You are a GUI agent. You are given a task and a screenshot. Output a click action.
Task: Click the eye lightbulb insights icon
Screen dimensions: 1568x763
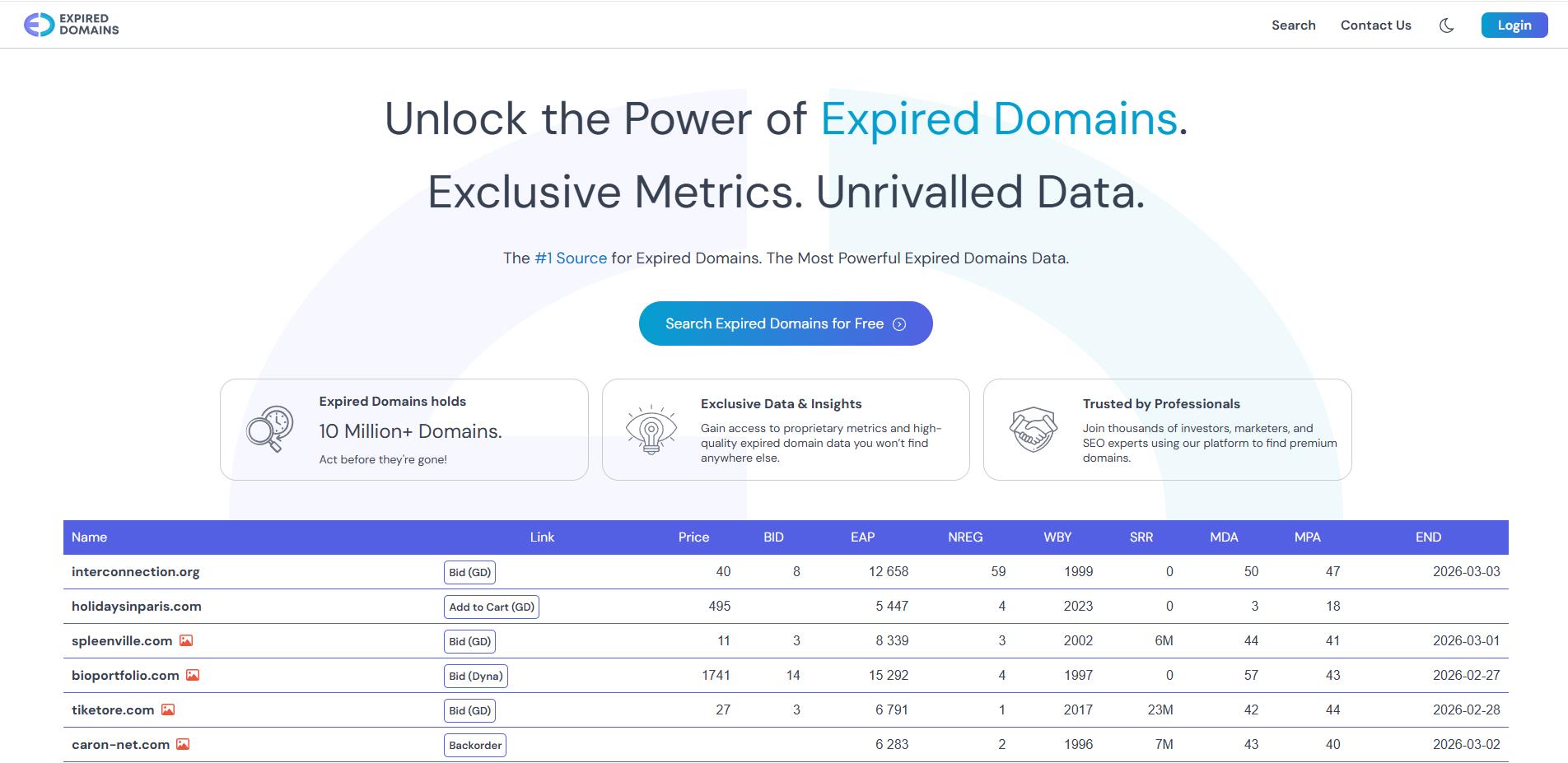(x=651, y=429)
